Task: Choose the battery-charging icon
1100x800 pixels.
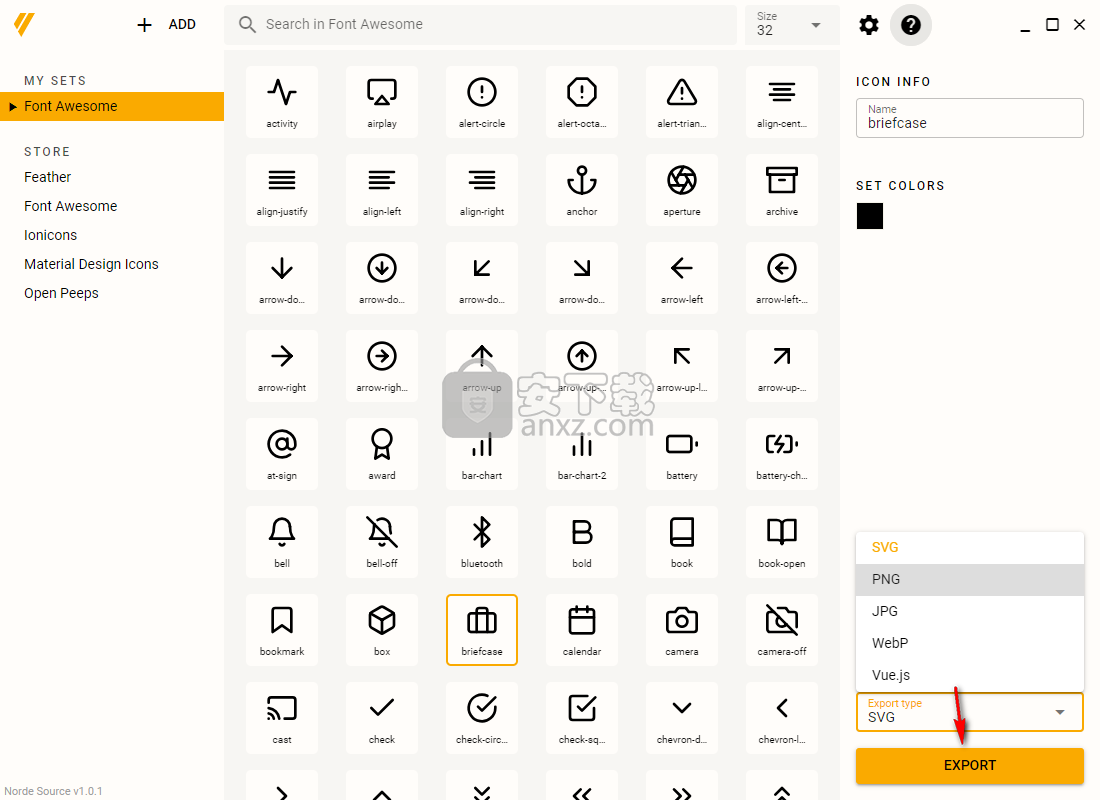Action: (782, 454)
